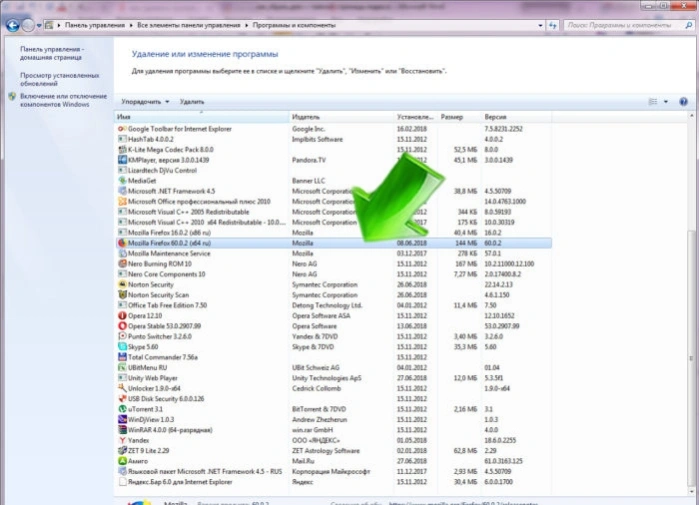The image size is (699, 505).
Task: Open recent pages dropdown next to nav arrows
Action: tap(39, 25)
